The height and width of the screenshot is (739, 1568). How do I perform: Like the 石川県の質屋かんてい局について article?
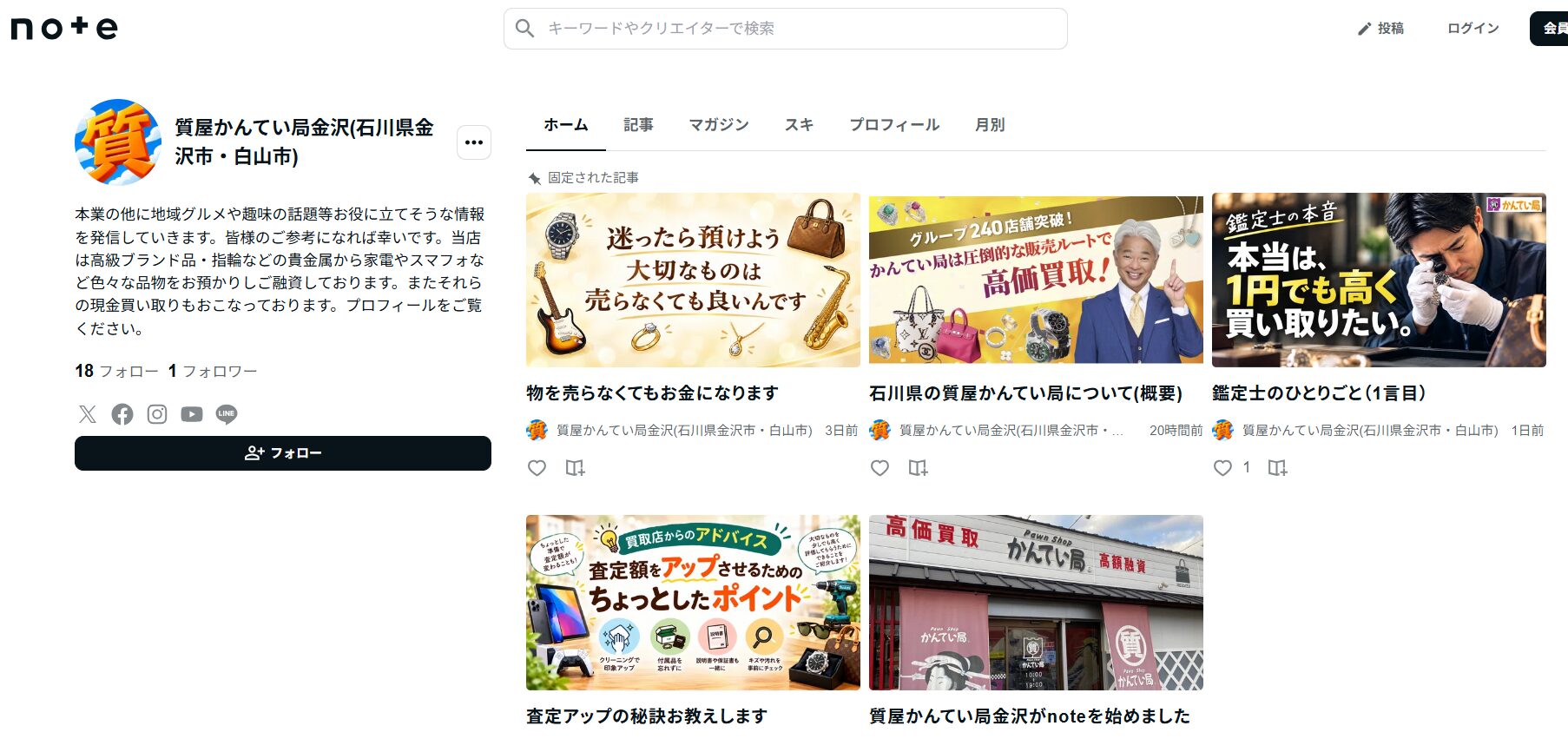click(880, 468)
